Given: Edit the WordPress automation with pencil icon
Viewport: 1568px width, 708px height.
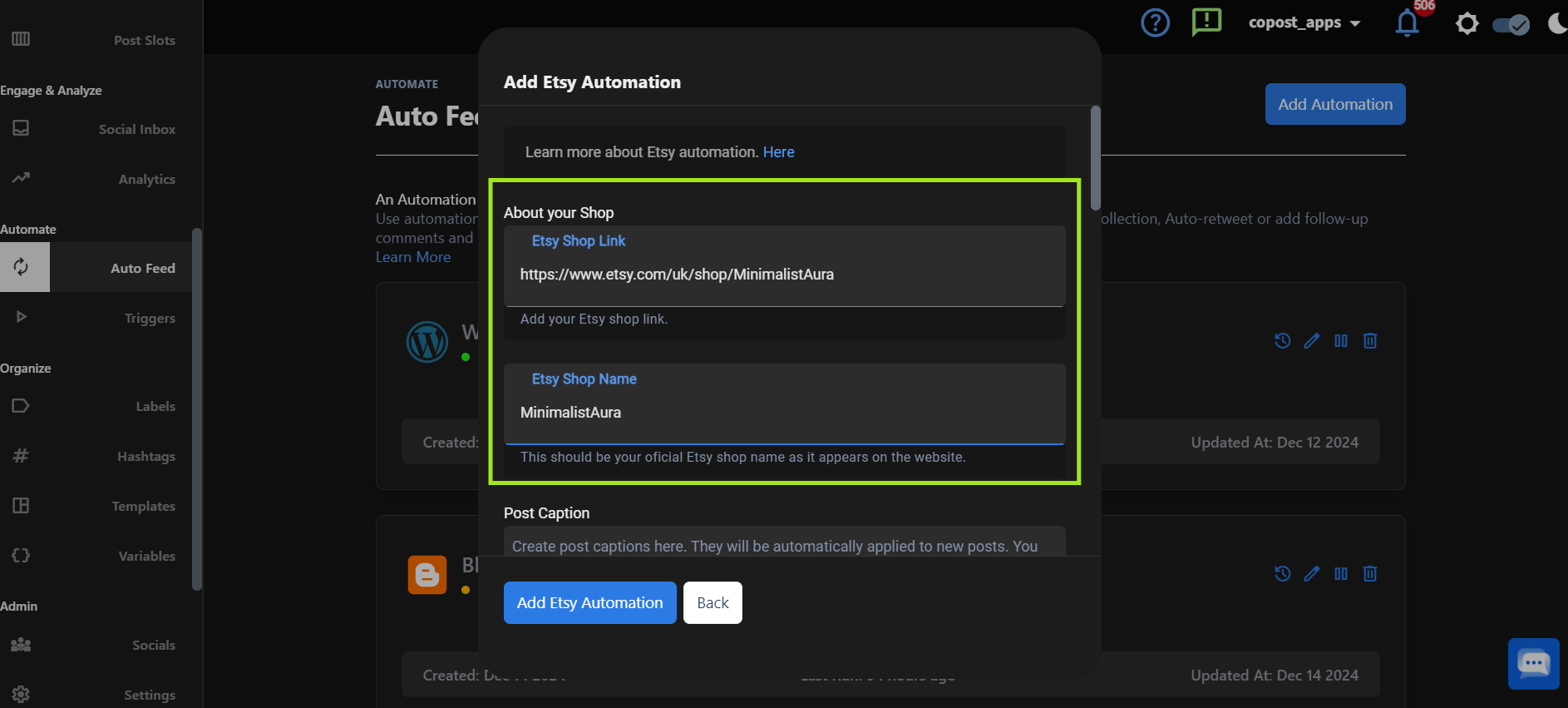Looking at the screenshot, I should coord(1312,340).
